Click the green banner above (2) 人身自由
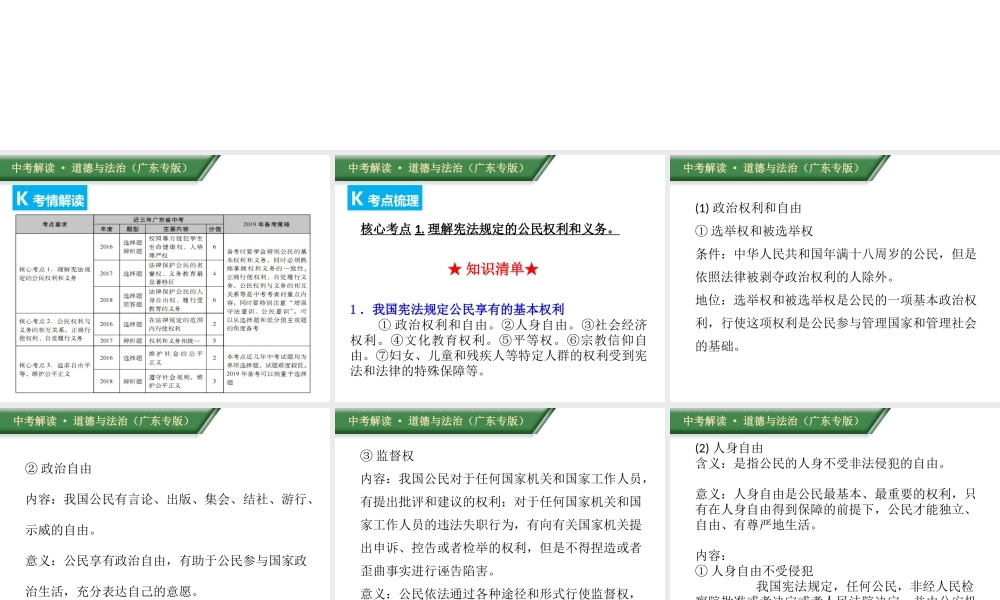The height and width of the screenshot is (600, 1000). coord(779,421)
